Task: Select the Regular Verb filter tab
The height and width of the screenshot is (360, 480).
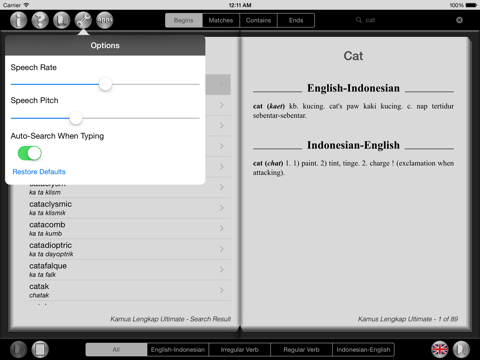Action: coord(301,350)
